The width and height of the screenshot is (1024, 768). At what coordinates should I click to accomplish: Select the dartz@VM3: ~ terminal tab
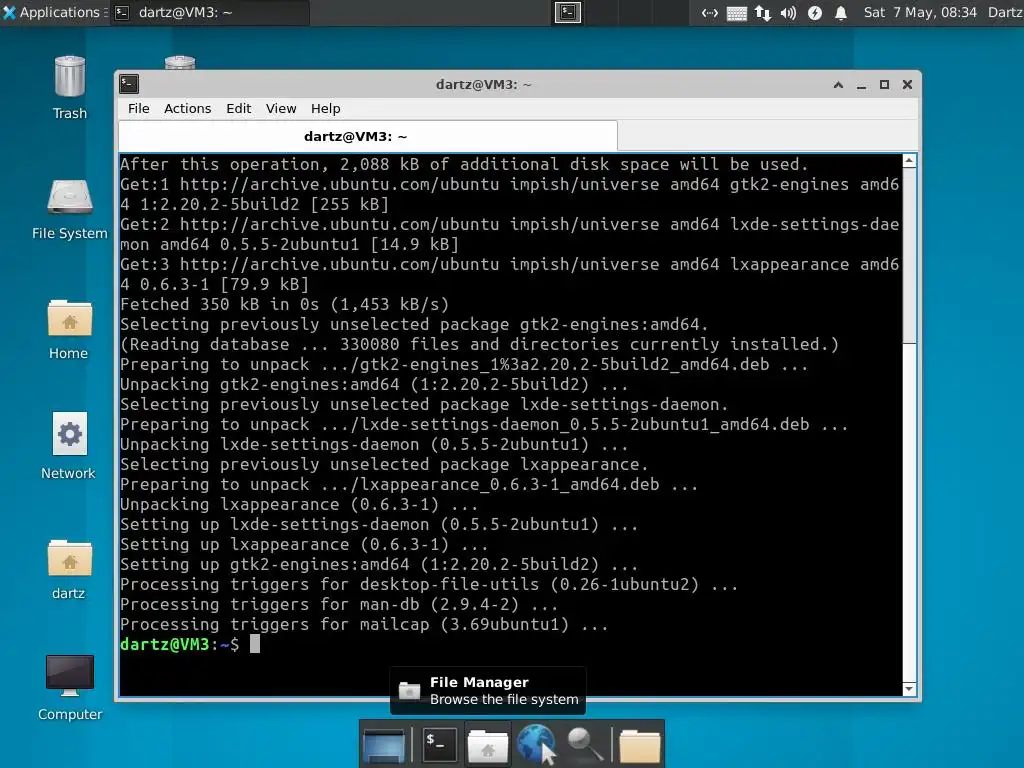[368, 136]
